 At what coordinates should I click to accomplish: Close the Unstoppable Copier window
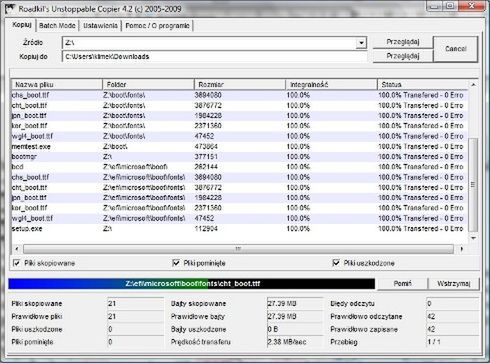pyautogui.click(x=471, y=6)
